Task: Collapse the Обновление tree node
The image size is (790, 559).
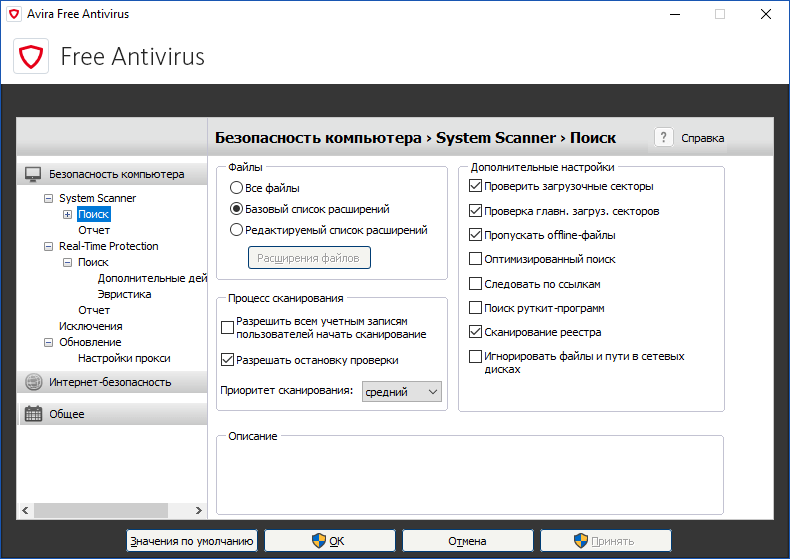Action: tap(48, 342)
